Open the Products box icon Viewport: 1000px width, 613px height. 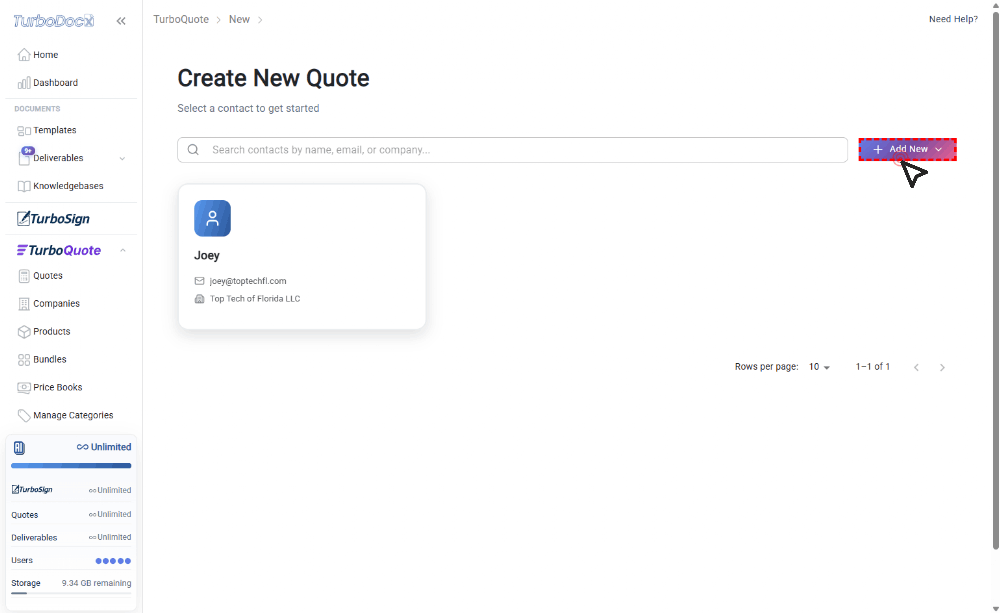coord(24,332)
